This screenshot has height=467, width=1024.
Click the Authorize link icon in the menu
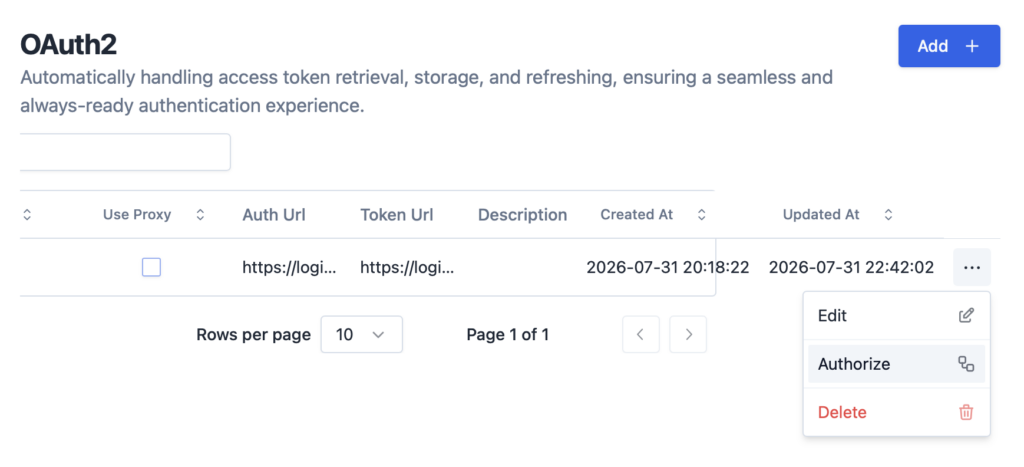point(966,364)
